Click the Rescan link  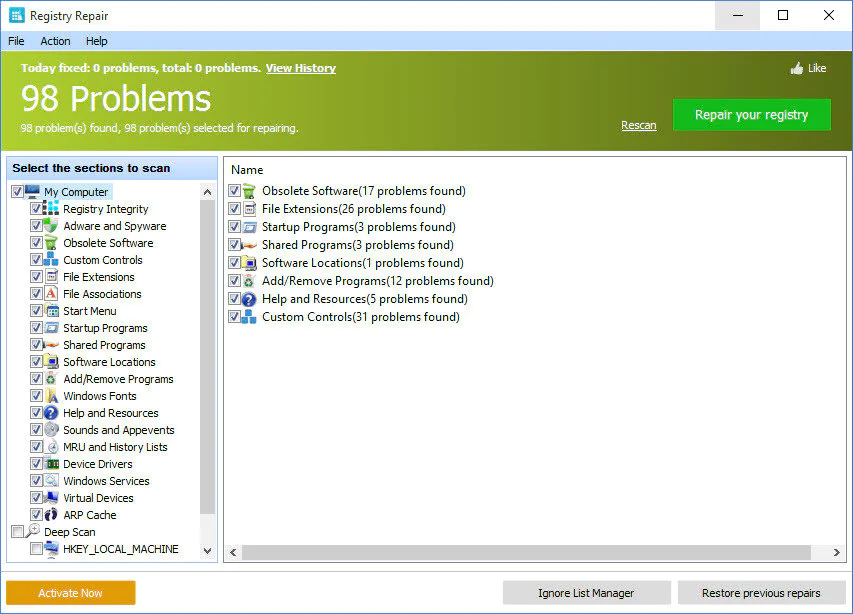[639, 125]
